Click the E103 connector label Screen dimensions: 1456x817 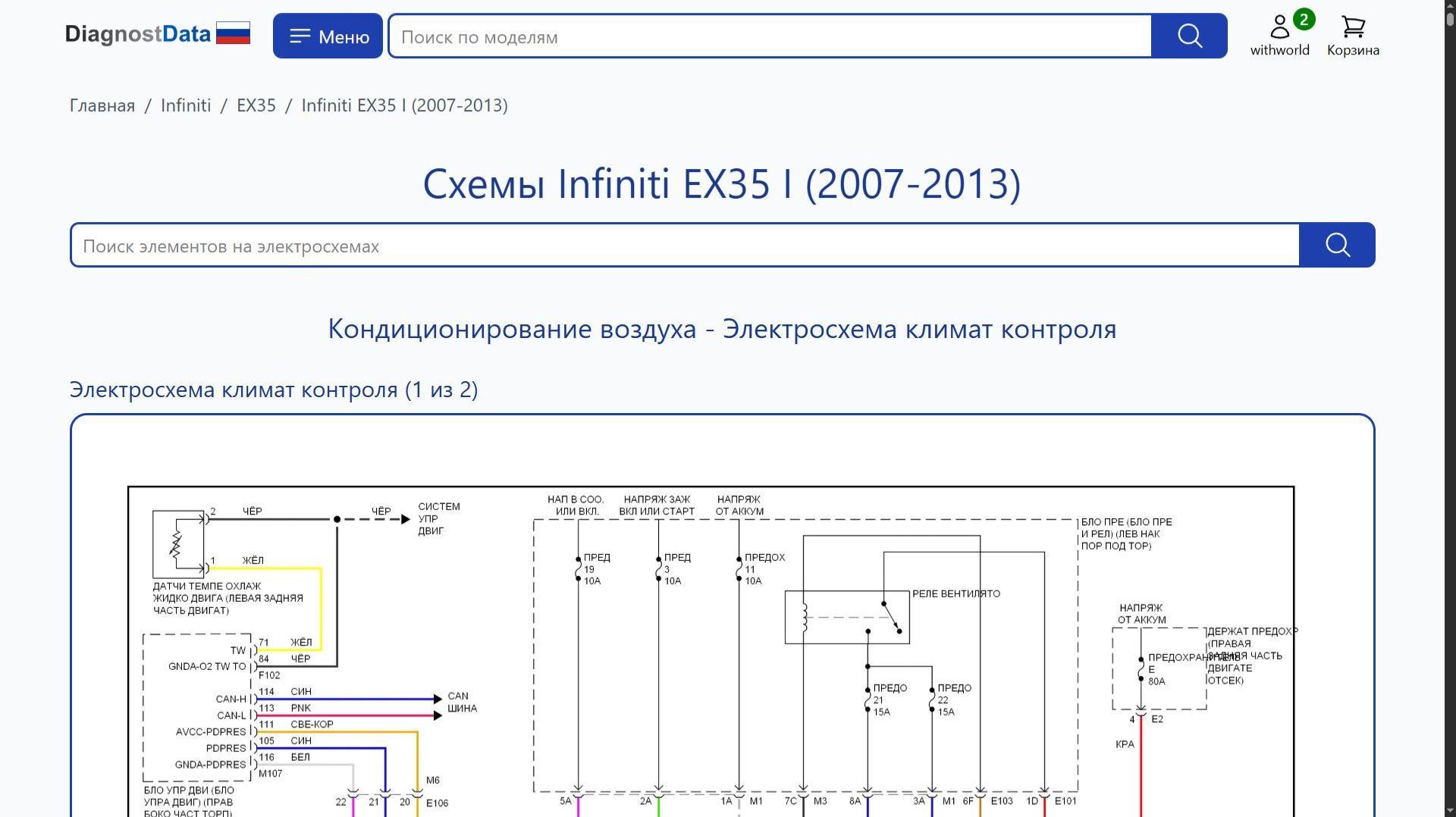point(1002,801)
